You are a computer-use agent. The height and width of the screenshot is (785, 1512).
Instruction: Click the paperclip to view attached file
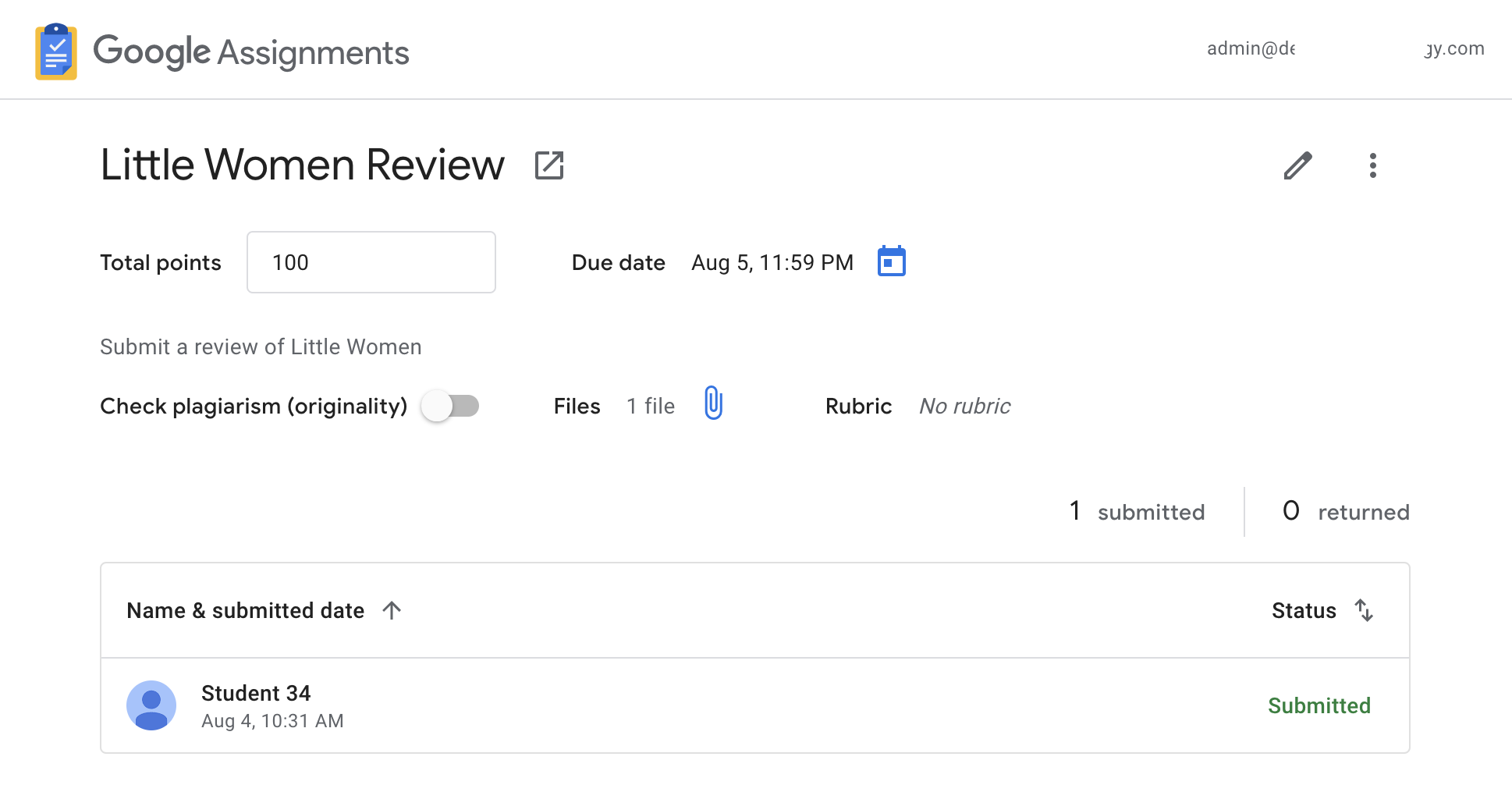(712, 404)
